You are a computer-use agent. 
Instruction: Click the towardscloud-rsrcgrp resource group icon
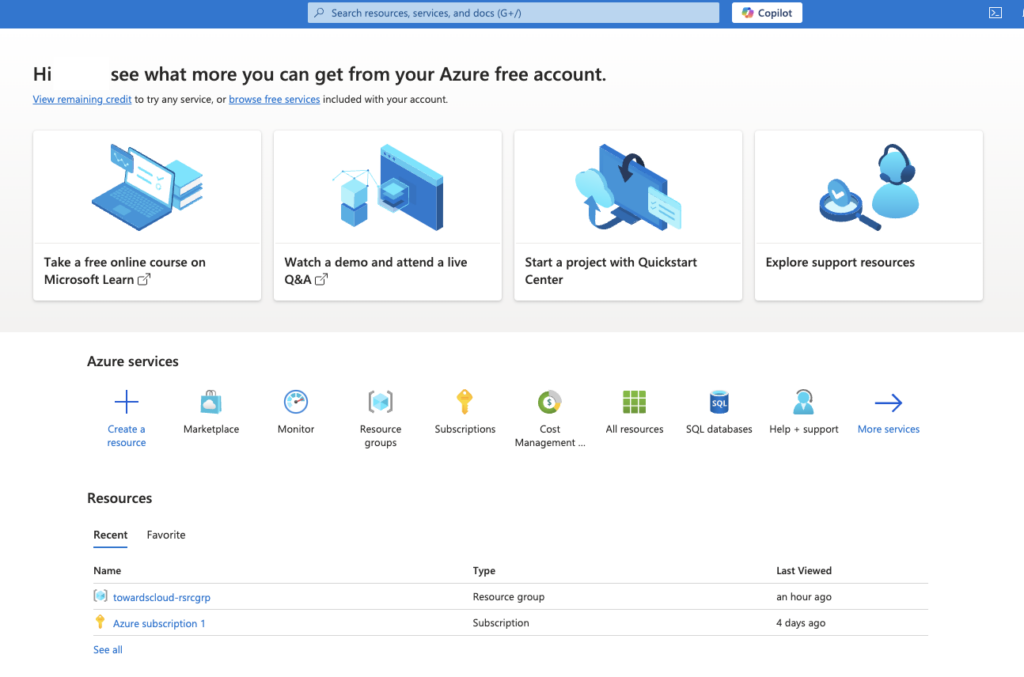(100, 595)
